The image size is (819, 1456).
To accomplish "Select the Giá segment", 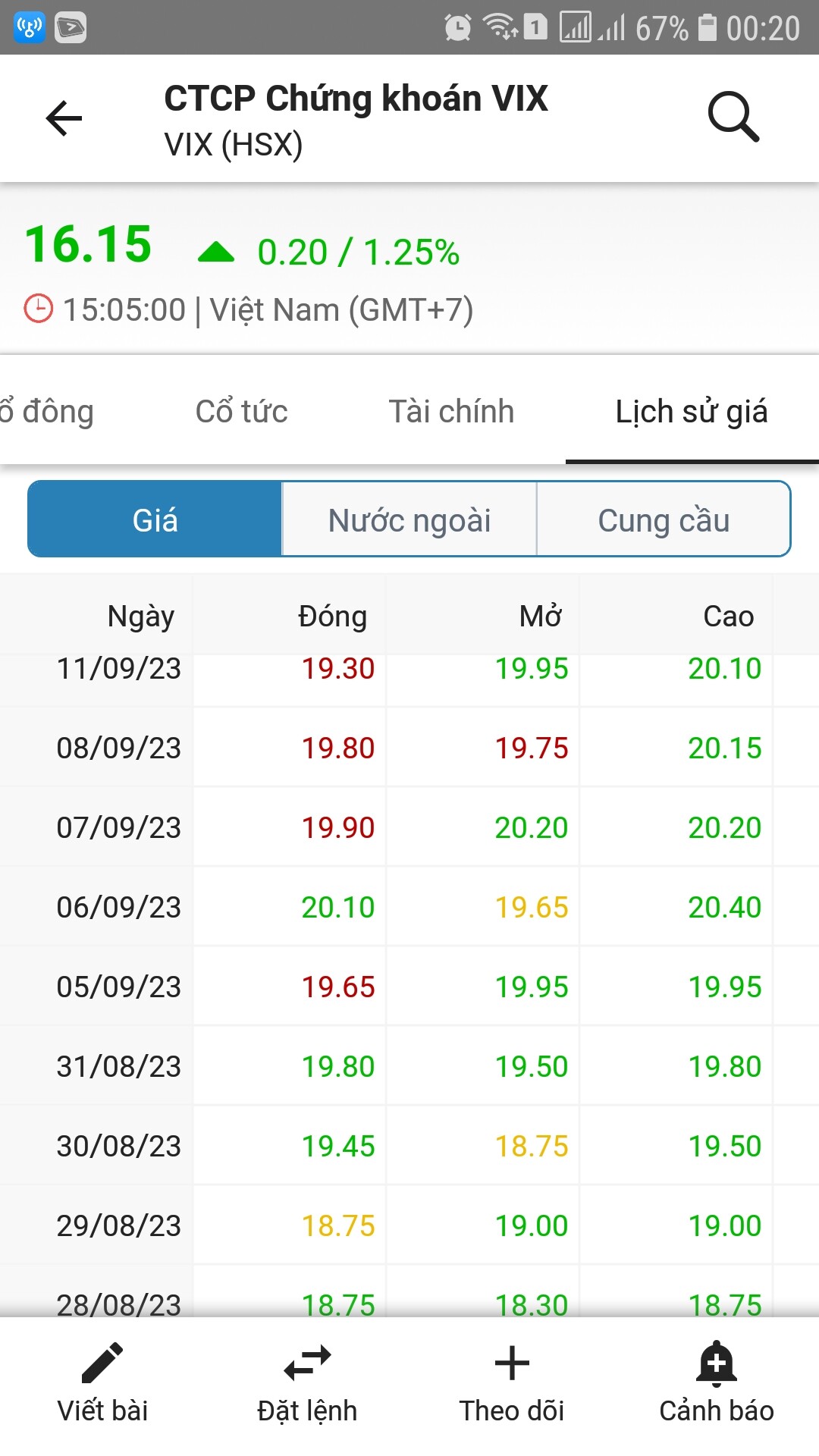I will (155, 520).
